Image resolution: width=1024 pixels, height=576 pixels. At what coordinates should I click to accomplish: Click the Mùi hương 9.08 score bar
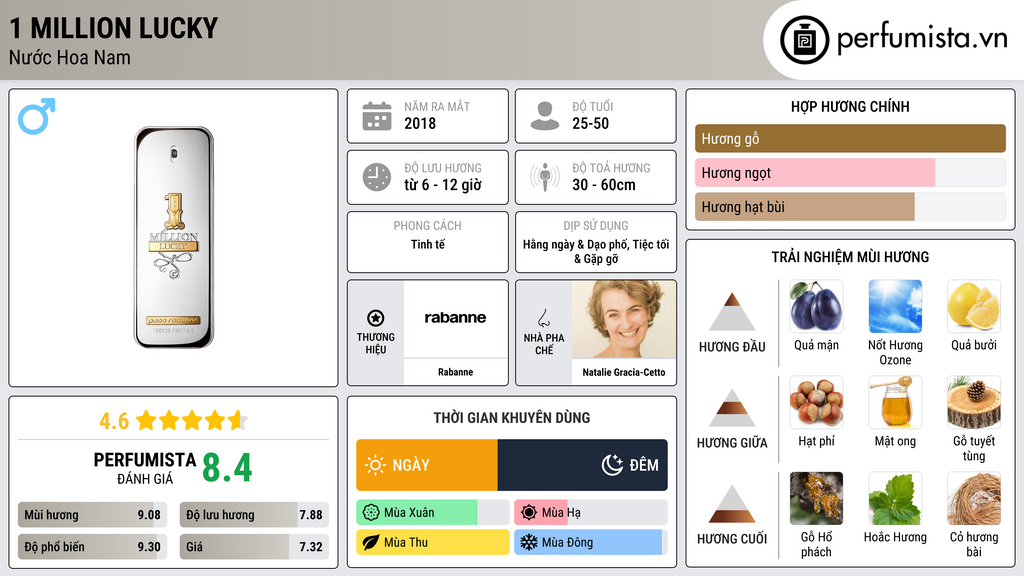point(93,515)
